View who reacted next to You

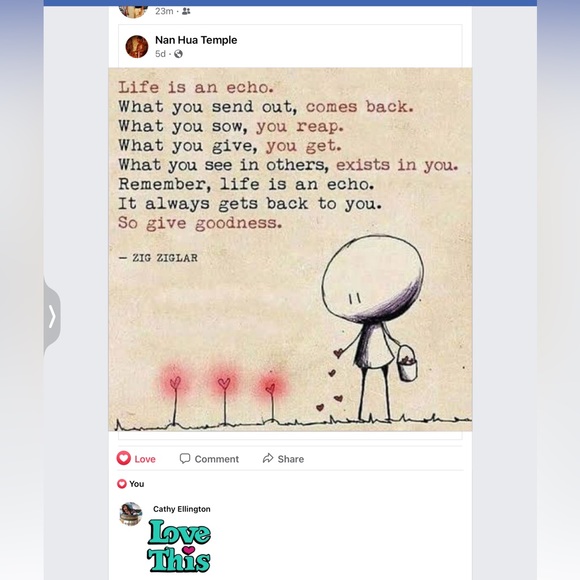[122, 484]
